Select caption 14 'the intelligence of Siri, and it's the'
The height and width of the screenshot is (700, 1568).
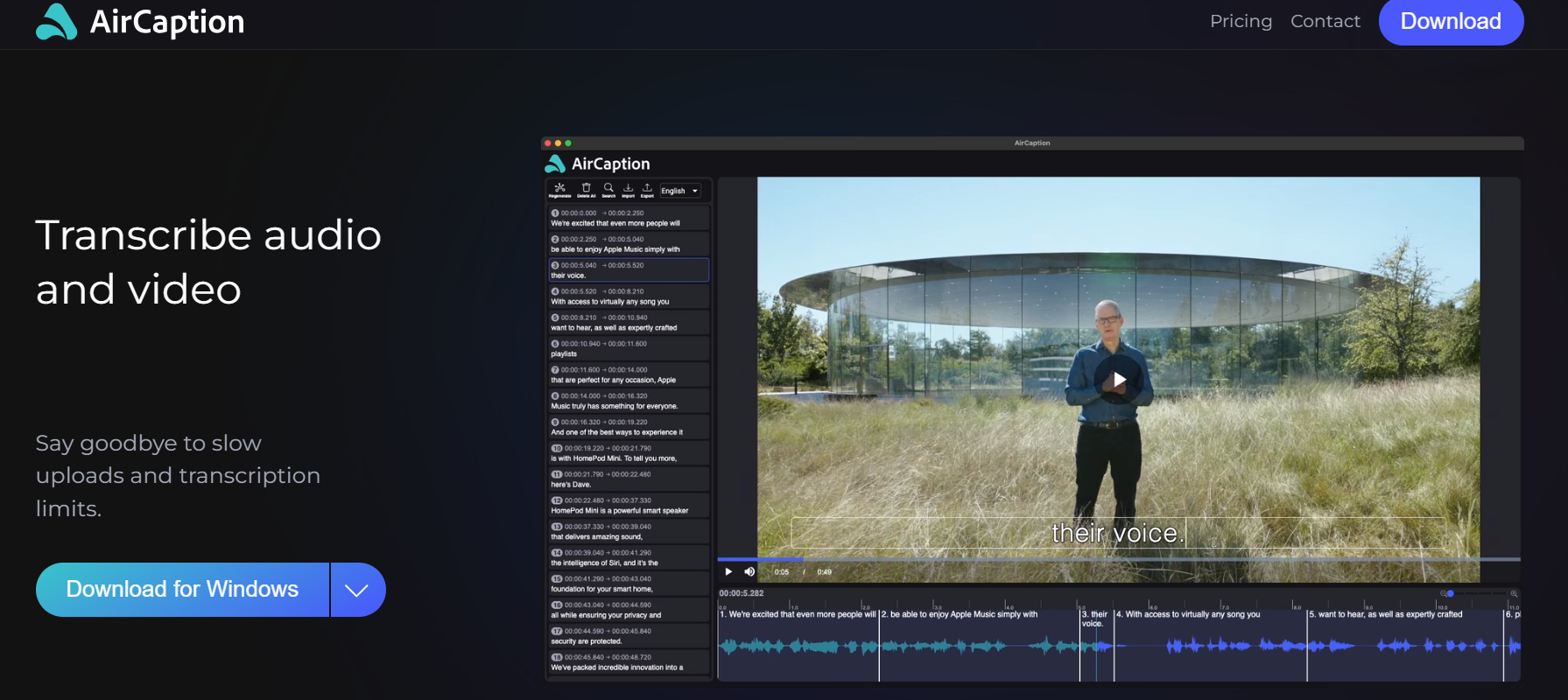629,557
